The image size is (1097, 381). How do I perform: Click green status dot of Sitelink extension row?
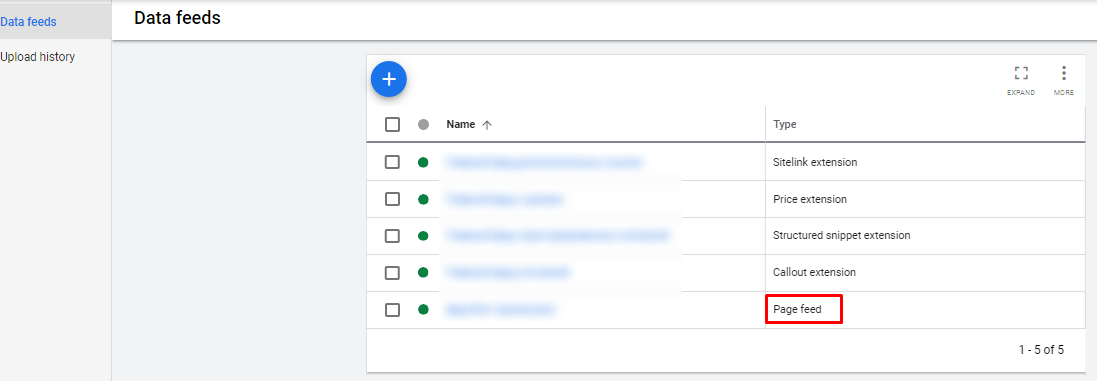(x=423, y=162)
